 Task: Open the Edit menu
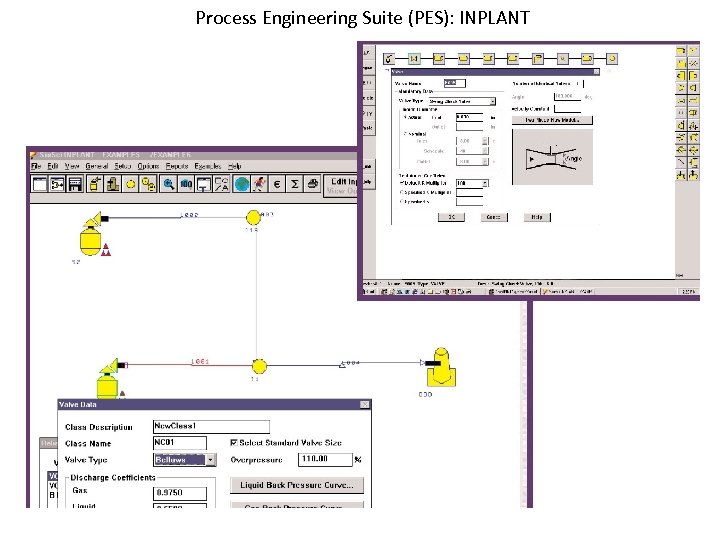53,166
